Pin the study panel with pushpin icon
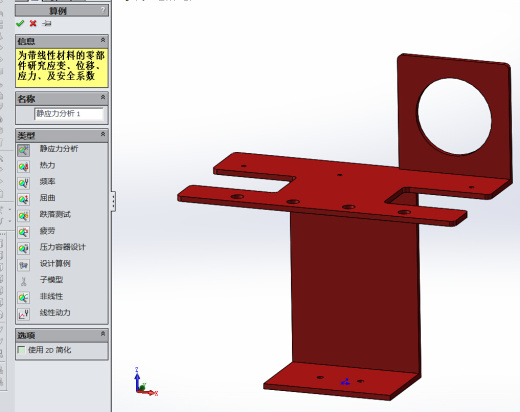 pyautogui.click(x=47, y=23)
